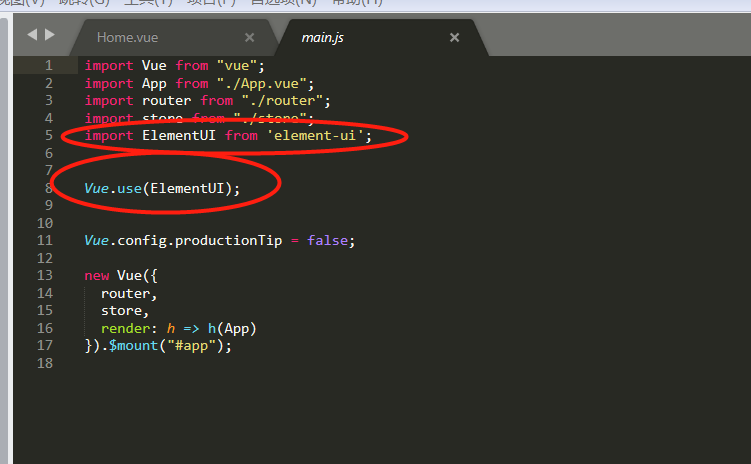Close the Home.vue tab
The width and height of the screenshot is (751, 464).
[x=250, y=37]
